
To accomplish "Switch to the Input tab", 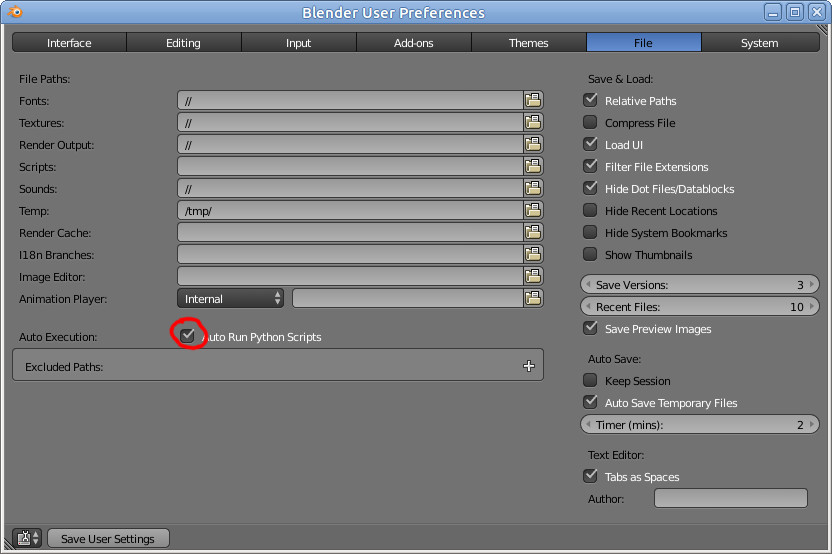I will [299, 42].
